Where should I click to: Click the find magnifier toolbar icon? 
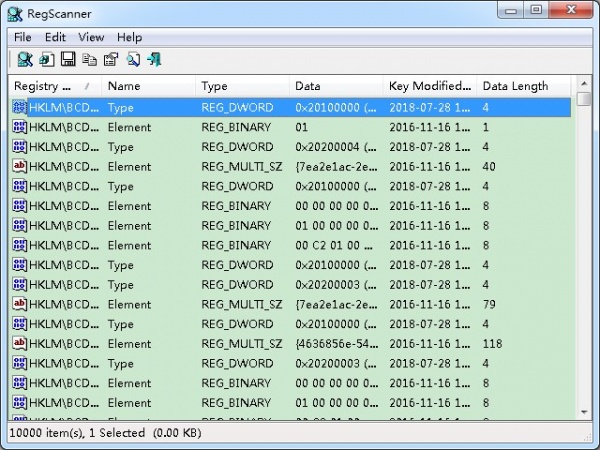point(133,60)
